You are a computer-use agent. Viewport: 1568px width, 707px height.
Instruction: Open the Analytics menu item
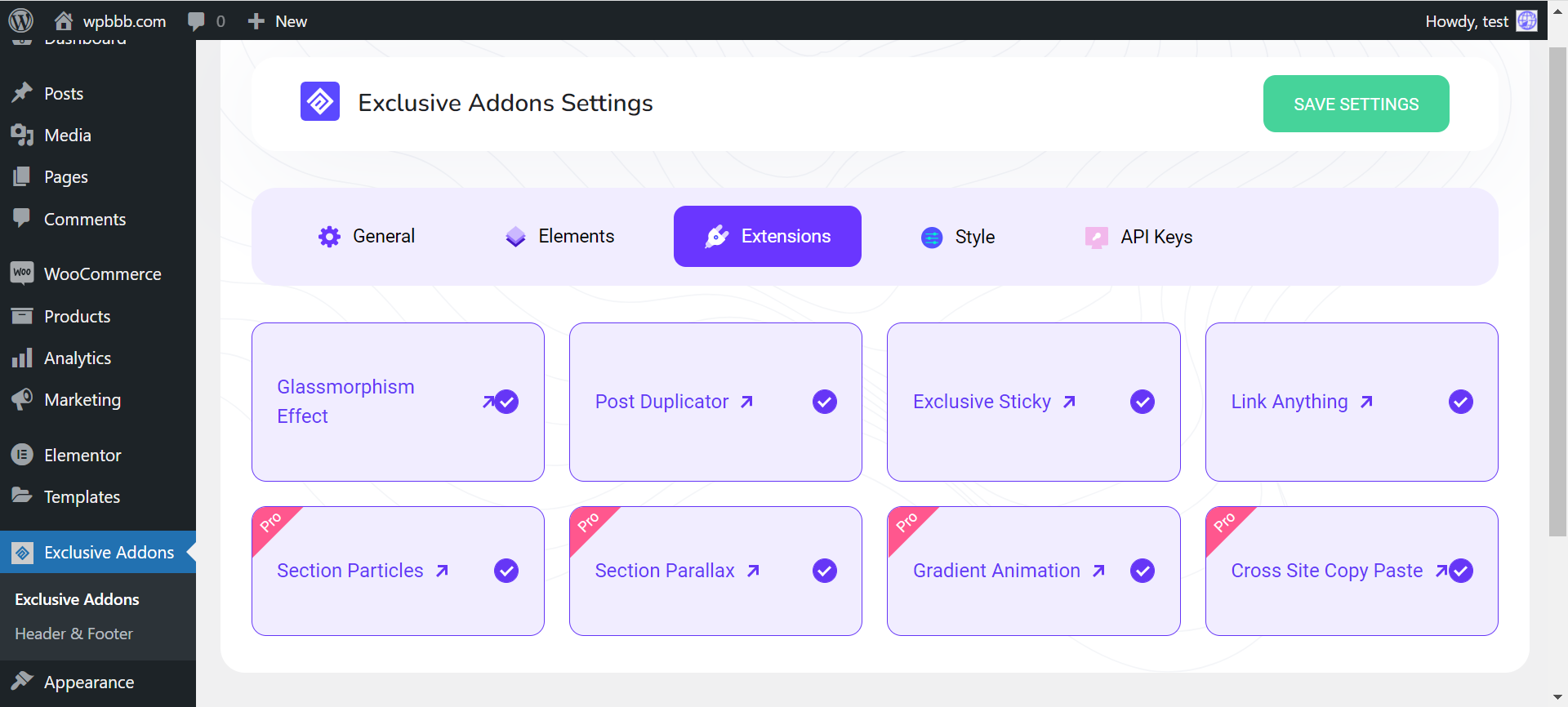click(x=98, y=358)
